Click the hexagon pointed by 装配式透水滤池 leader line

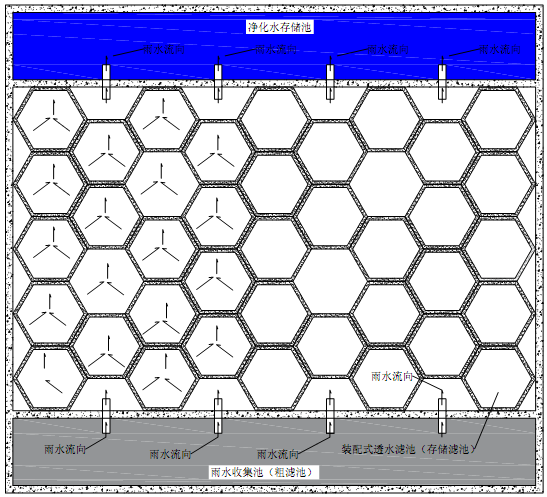coord(499,377)
